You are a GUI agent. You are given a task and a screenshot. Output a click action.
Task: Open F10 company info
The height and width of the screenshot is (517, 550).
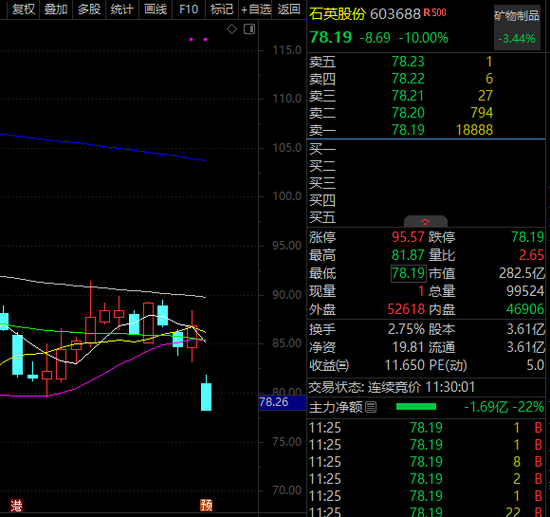189,9
